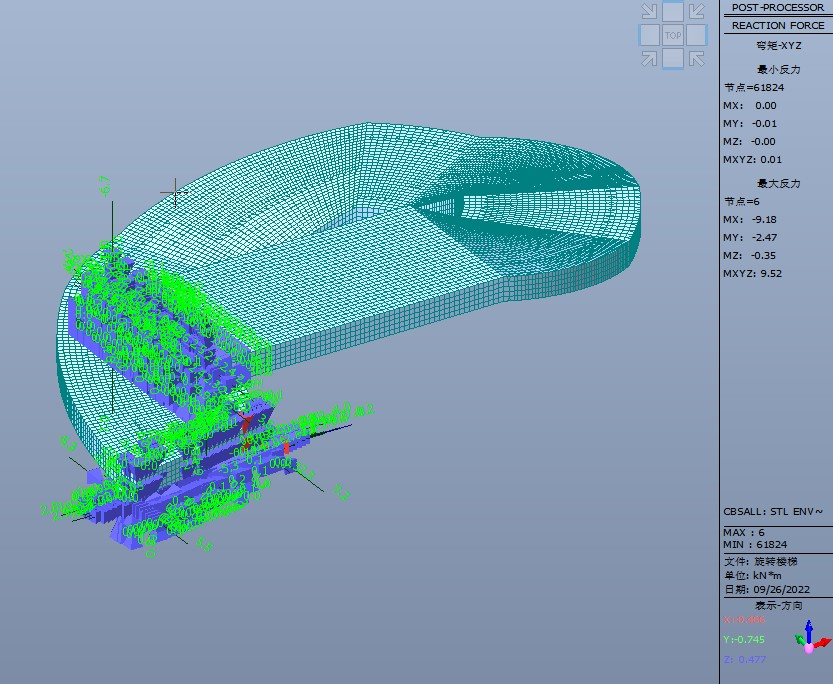833x684 pixels.
Task: Click the 节点=61824 minimum node label
Action: pos(754,88)
